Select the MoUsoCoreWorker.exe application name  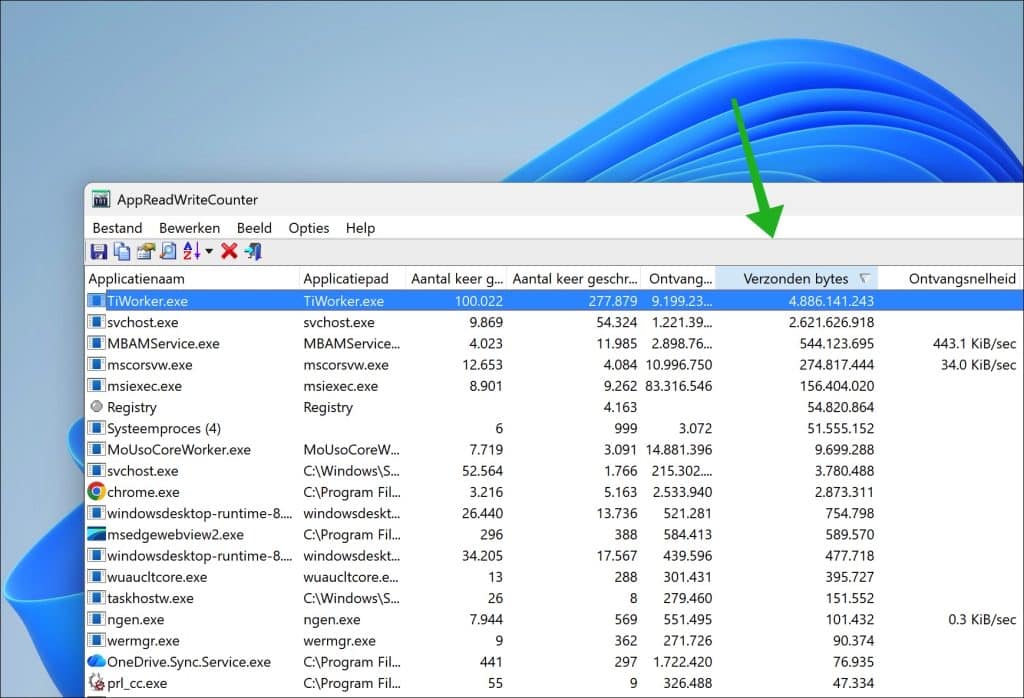coord(179,450)
